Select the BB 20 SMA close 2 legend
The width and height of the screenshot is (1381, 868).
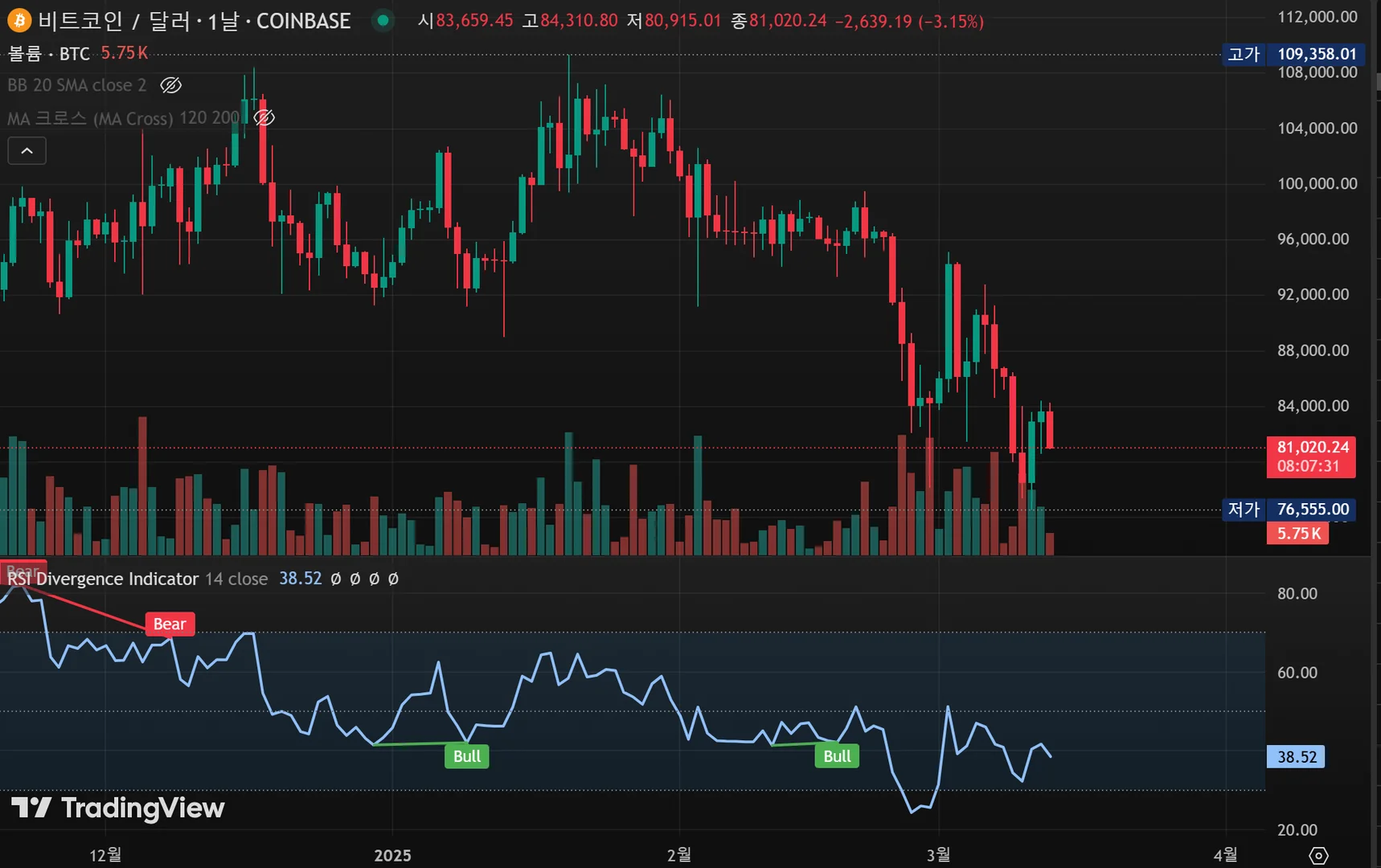tap(77, 85)
